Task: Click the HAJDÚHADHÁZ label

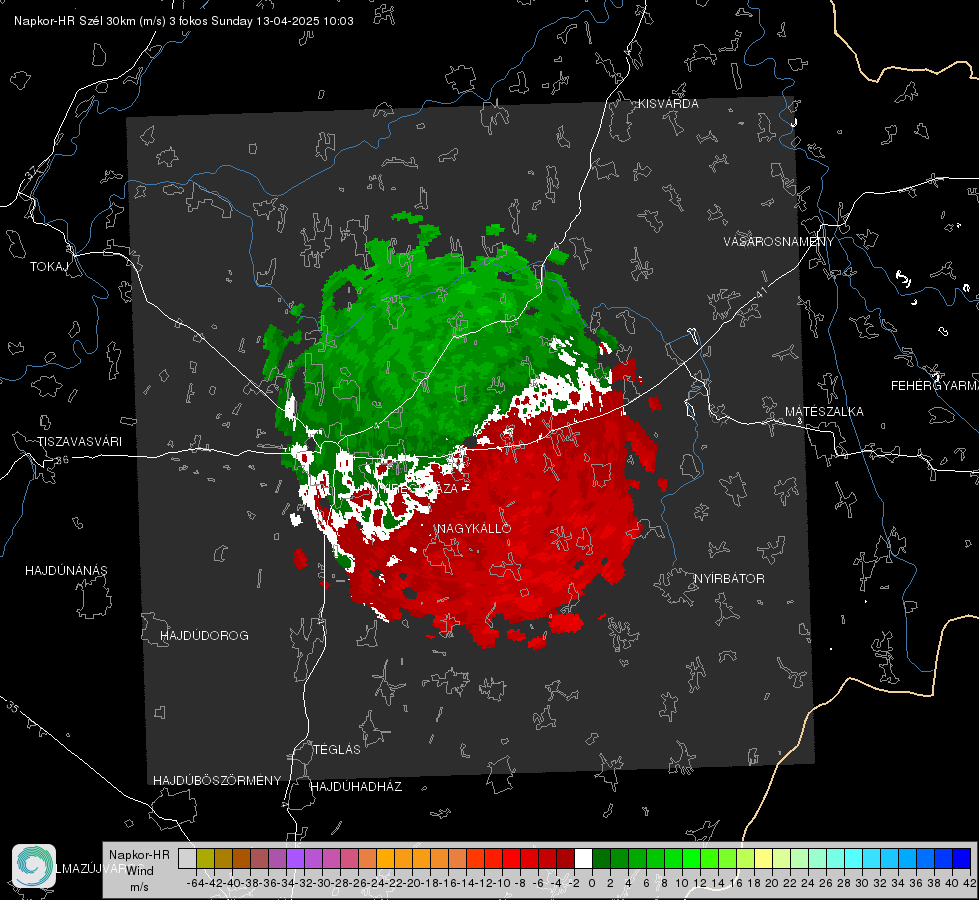Action: [x=356, y=786]
